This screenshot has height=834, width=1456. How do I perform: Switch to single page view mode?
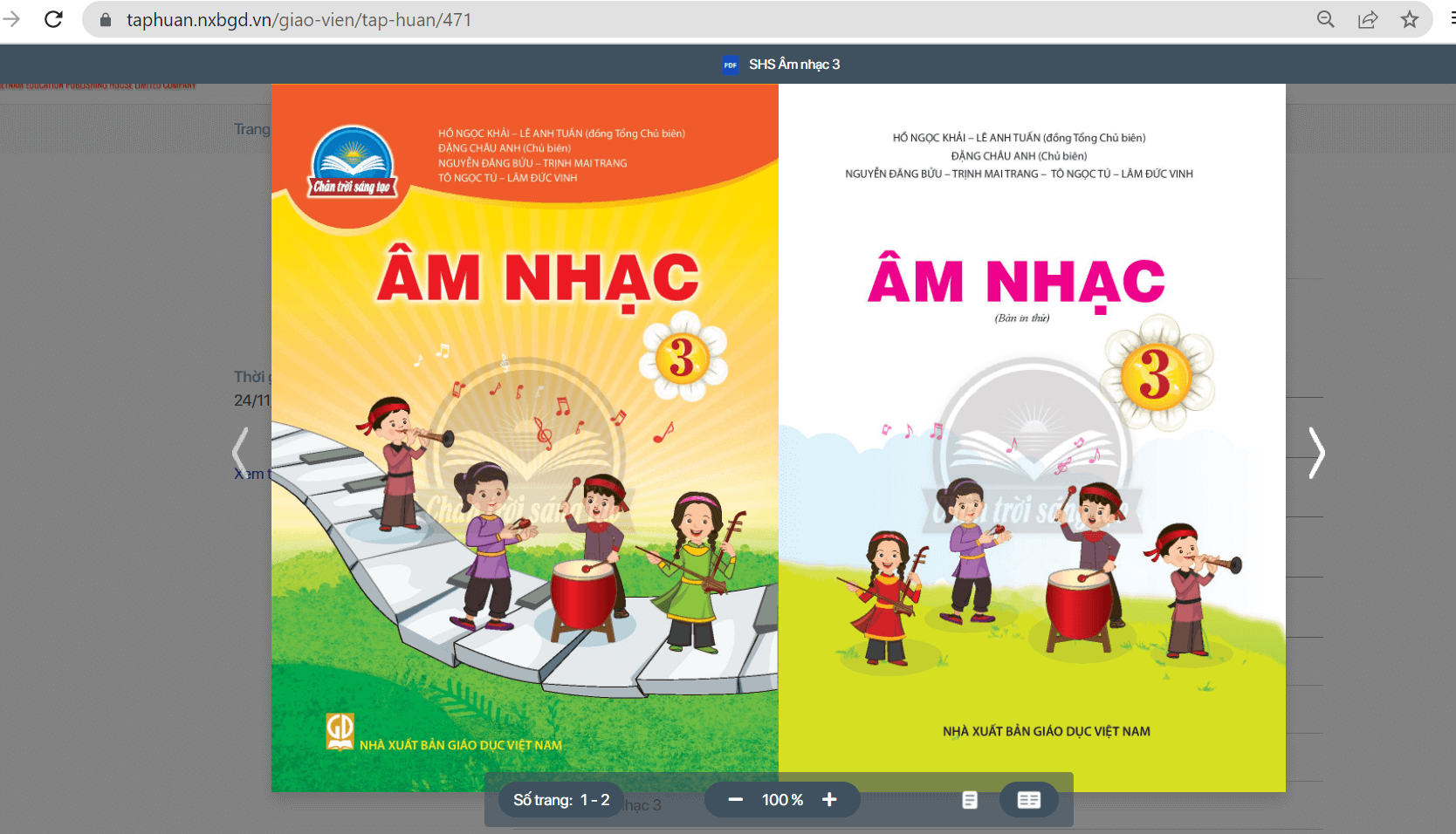(x=969, y=800)
